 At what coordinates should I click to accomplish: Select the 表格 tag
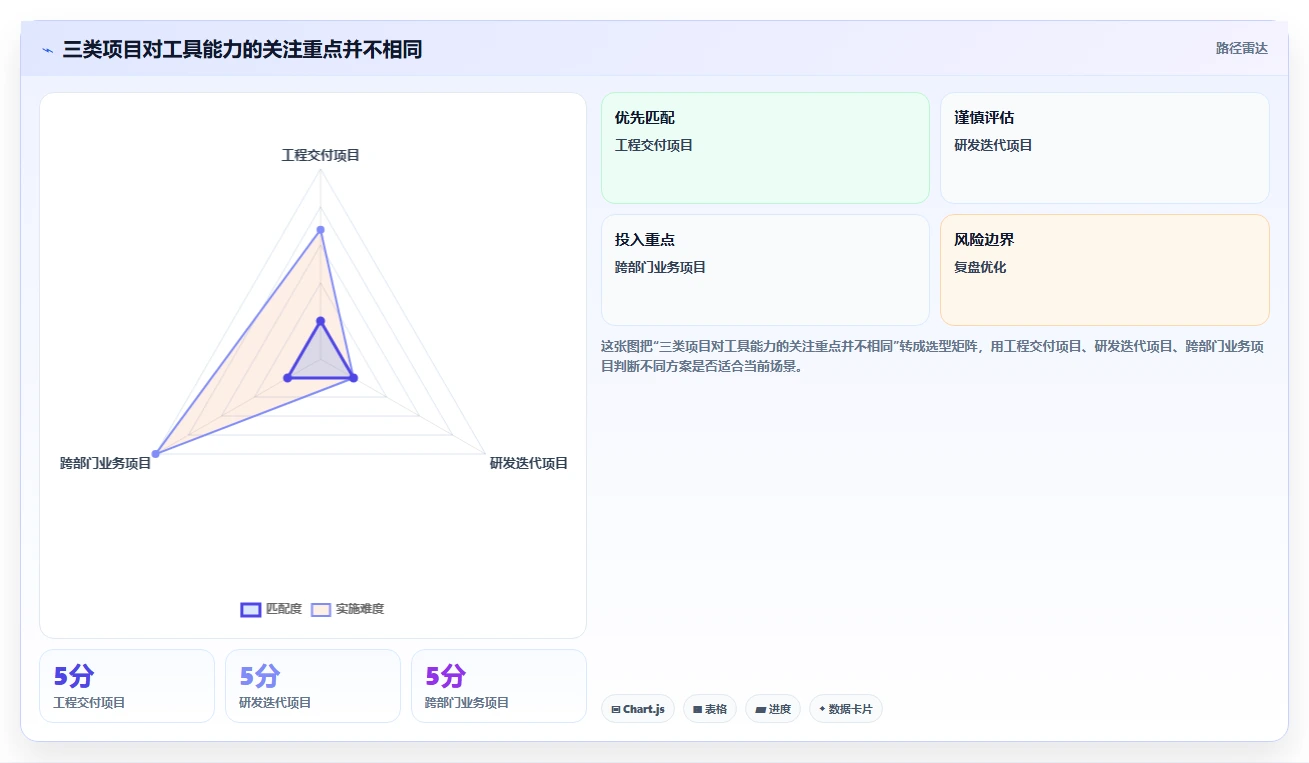tap(710, 709)
